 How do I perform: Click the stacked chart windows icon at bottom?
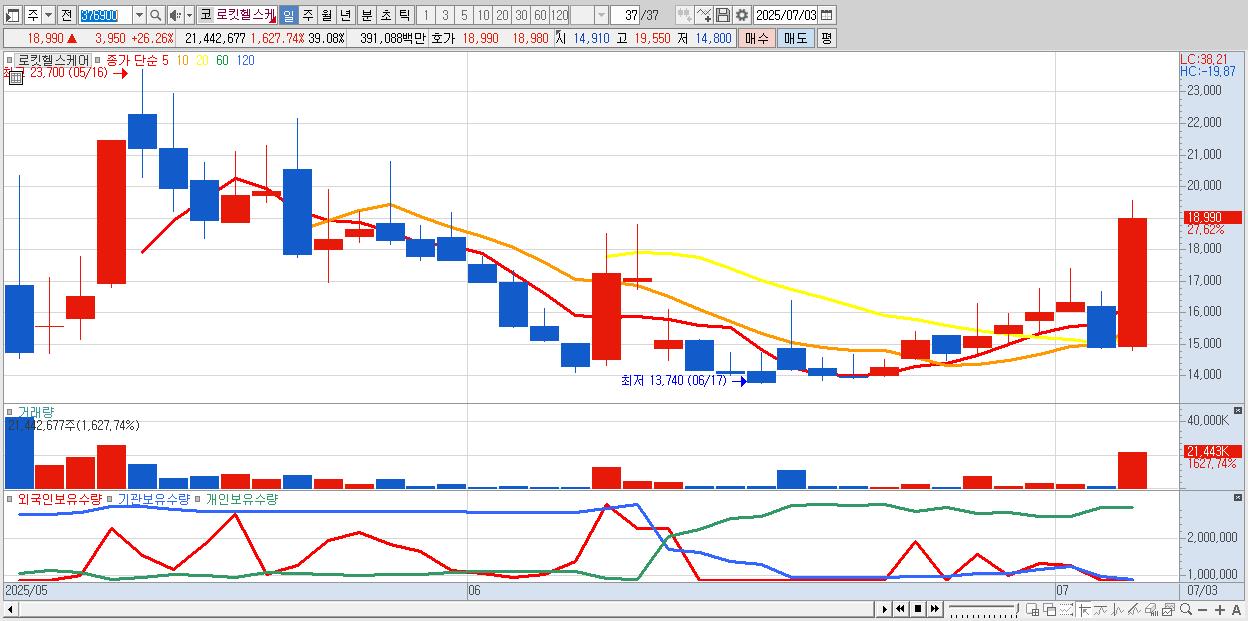1169,609
